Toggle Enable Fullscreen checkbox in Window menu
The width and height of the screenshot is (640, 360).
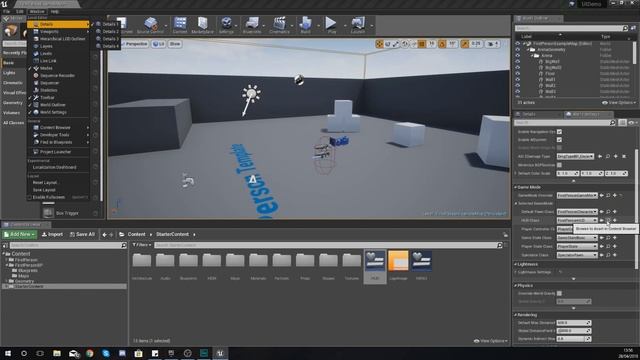pyautogui.click(x=29, y=198)
